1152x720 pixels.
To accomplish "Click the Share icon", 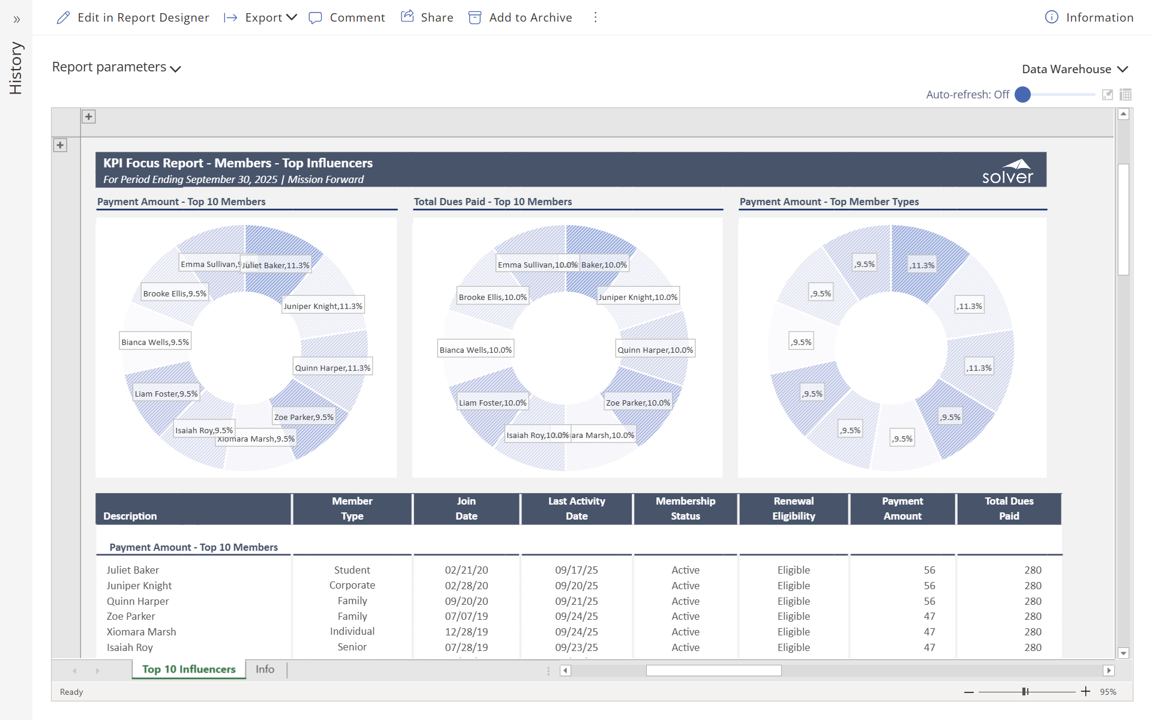I will pyautogui.click(x=407, y=17).
